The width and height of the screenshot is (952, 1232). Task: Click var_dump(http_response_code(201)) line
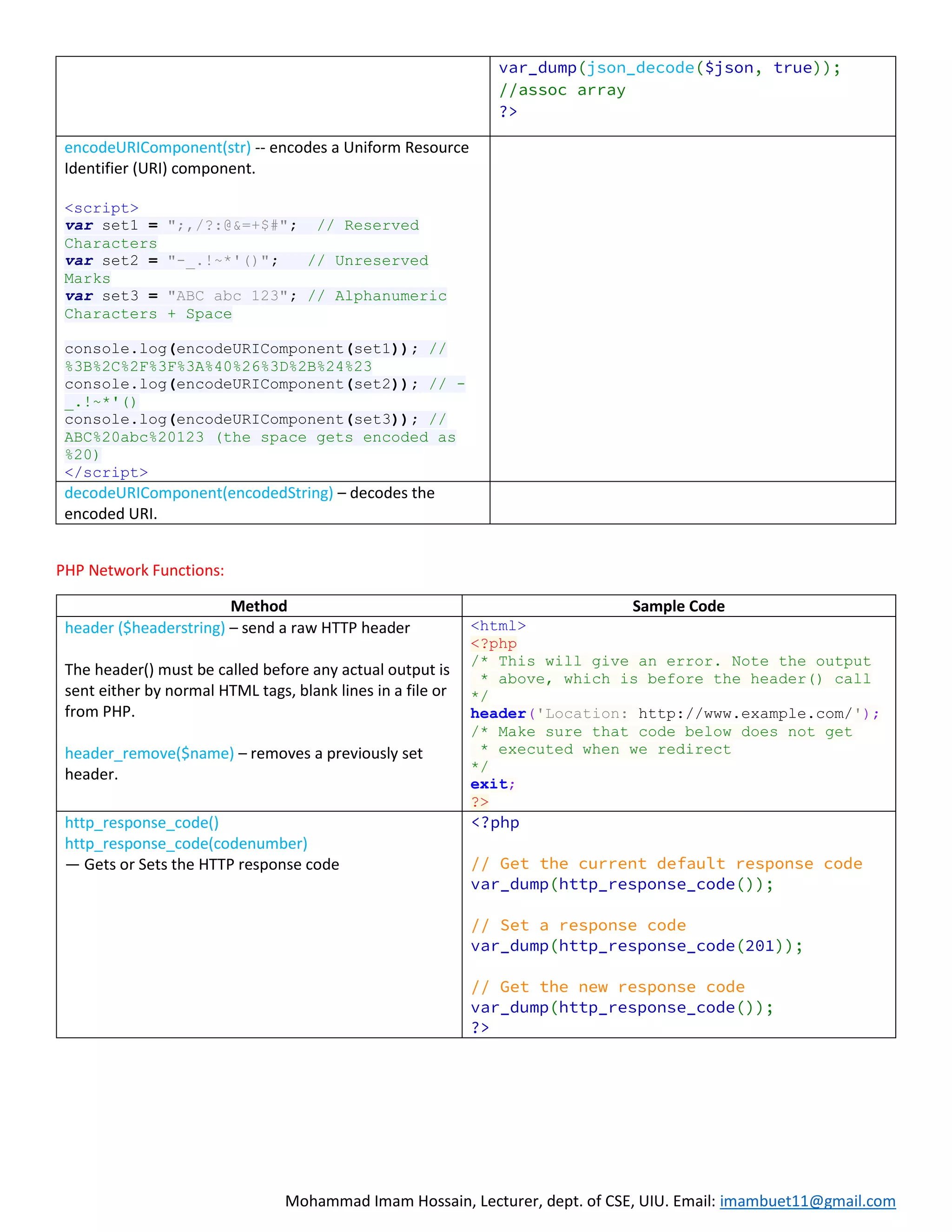(636, 946)
